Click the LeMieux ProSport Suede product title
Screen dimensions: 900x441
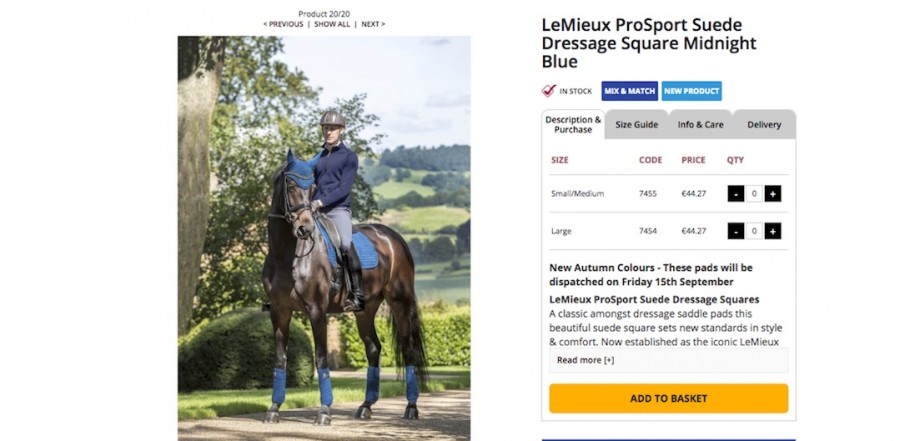tap(649, 43)
